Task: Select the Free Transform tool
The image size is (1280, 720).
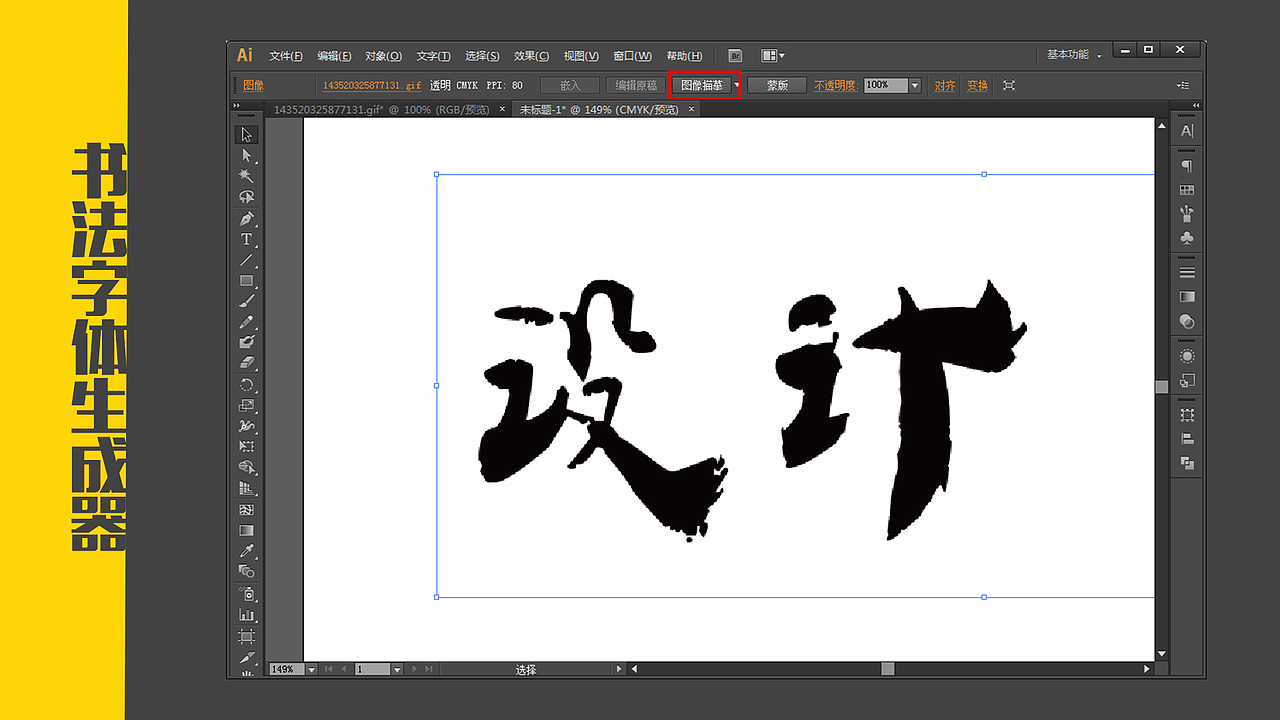Action: click(x=247, y=447)
